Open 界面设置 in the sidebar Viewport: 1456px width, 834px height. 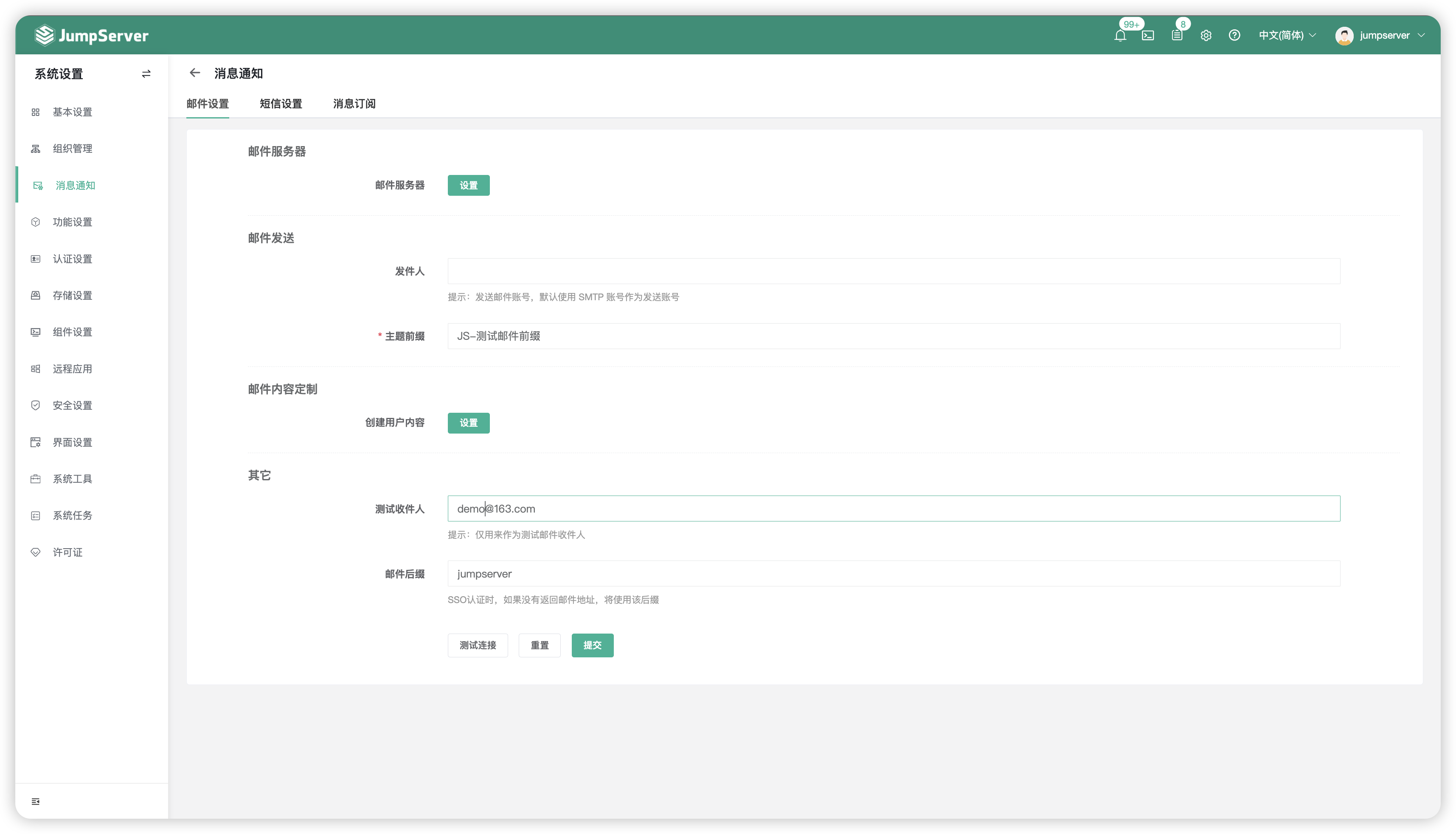tap(92, 442)
